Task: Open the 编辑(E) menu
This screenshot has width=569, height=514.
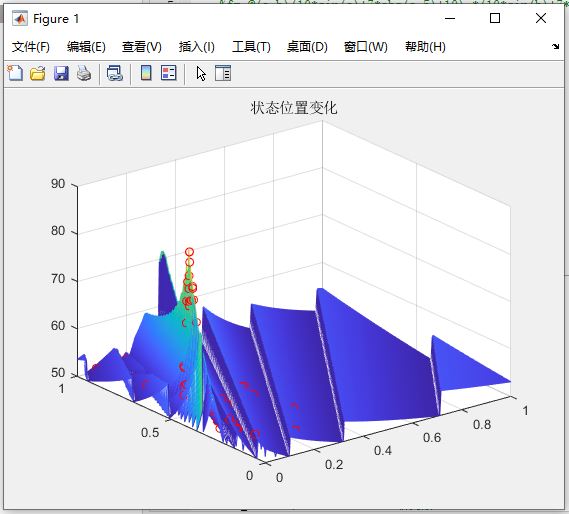Action: point(86,47)
